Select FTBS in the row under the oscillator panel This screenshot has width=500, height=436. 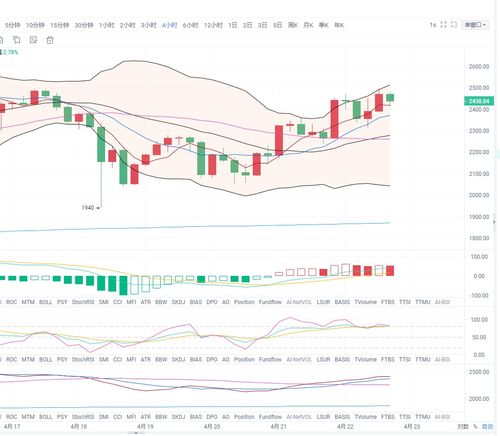[x=388, y=359]
